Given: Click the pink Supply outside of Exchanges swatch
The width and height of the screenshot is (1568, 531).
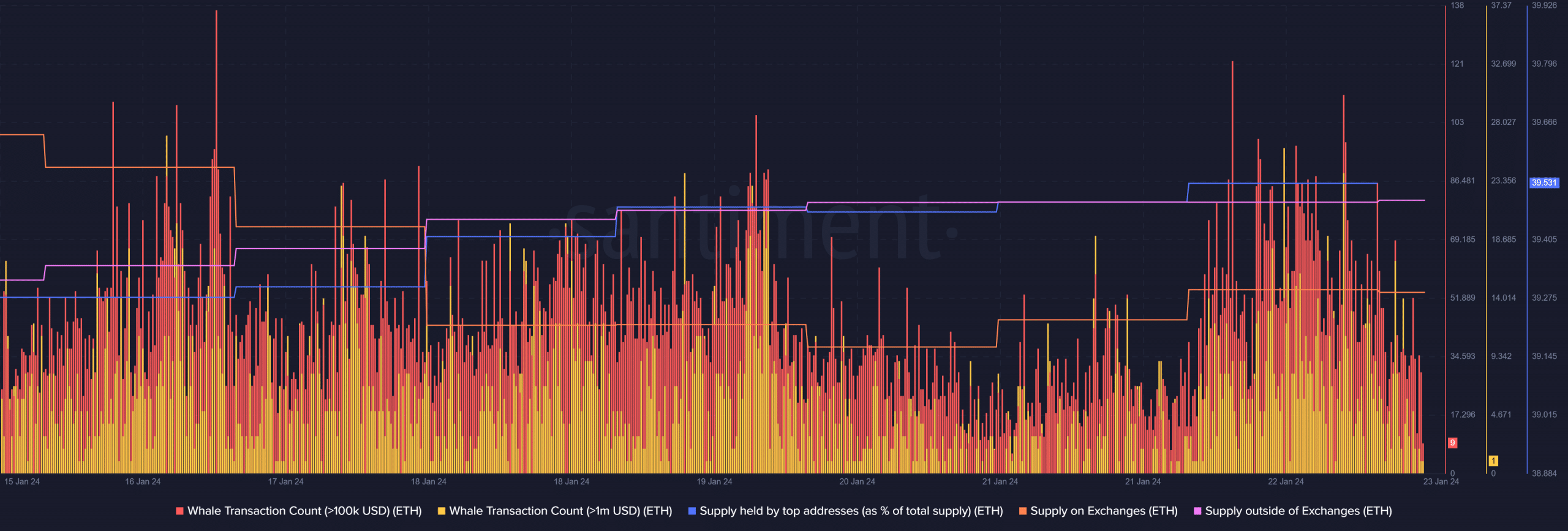Looking at the screenshot, I should coord(1197,511).
